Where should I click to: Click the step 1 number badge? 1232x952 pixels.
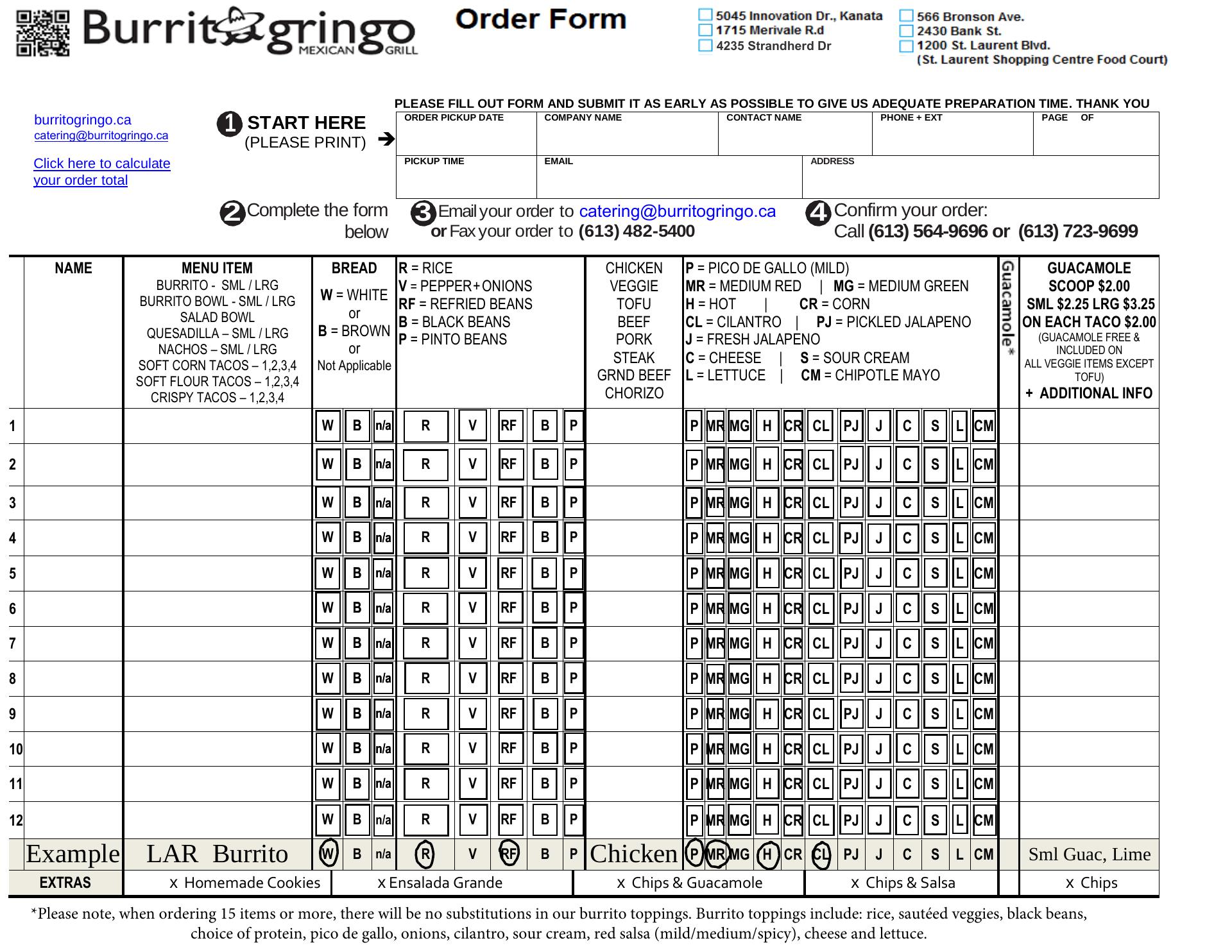230,124
